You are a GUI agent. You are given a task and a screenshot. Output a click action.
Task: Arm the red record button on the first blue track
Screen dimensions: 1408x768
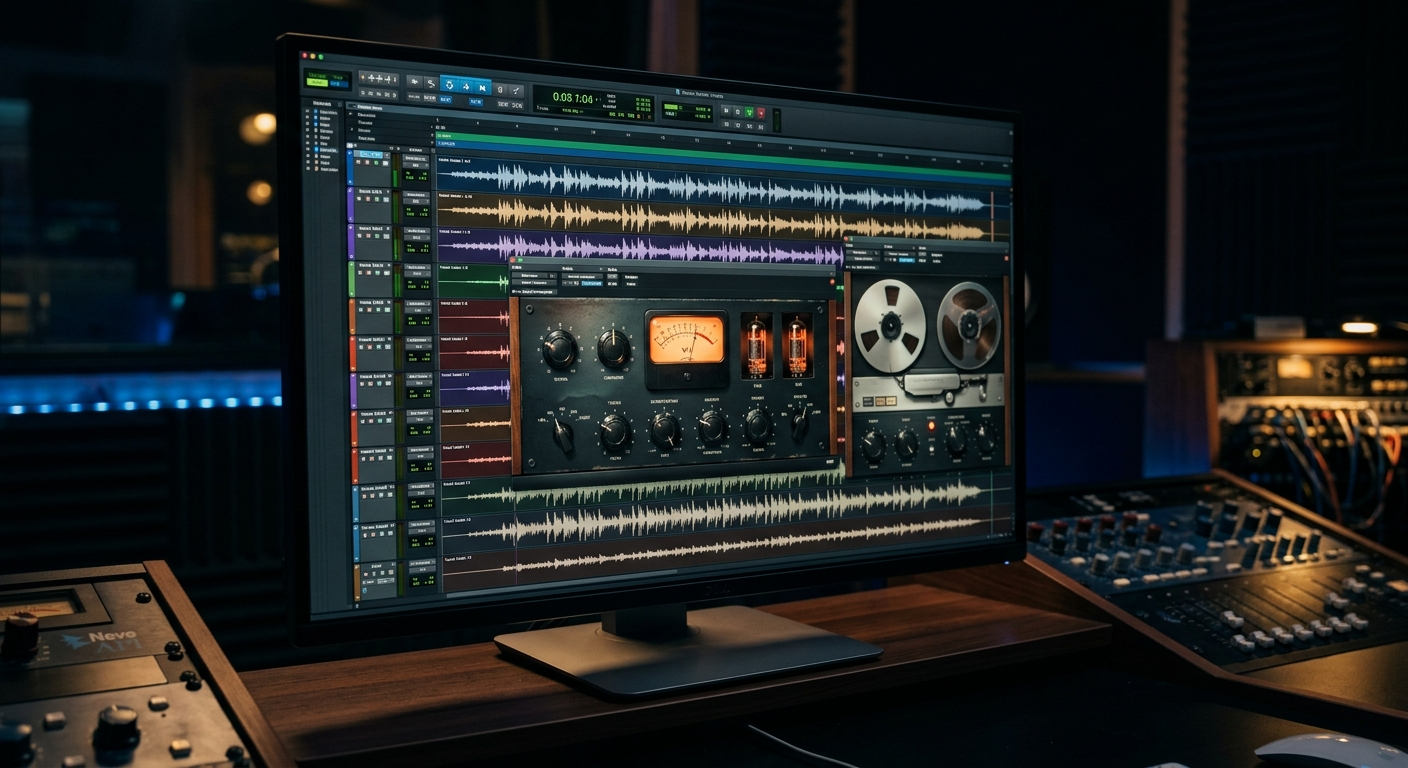(367, 162)
